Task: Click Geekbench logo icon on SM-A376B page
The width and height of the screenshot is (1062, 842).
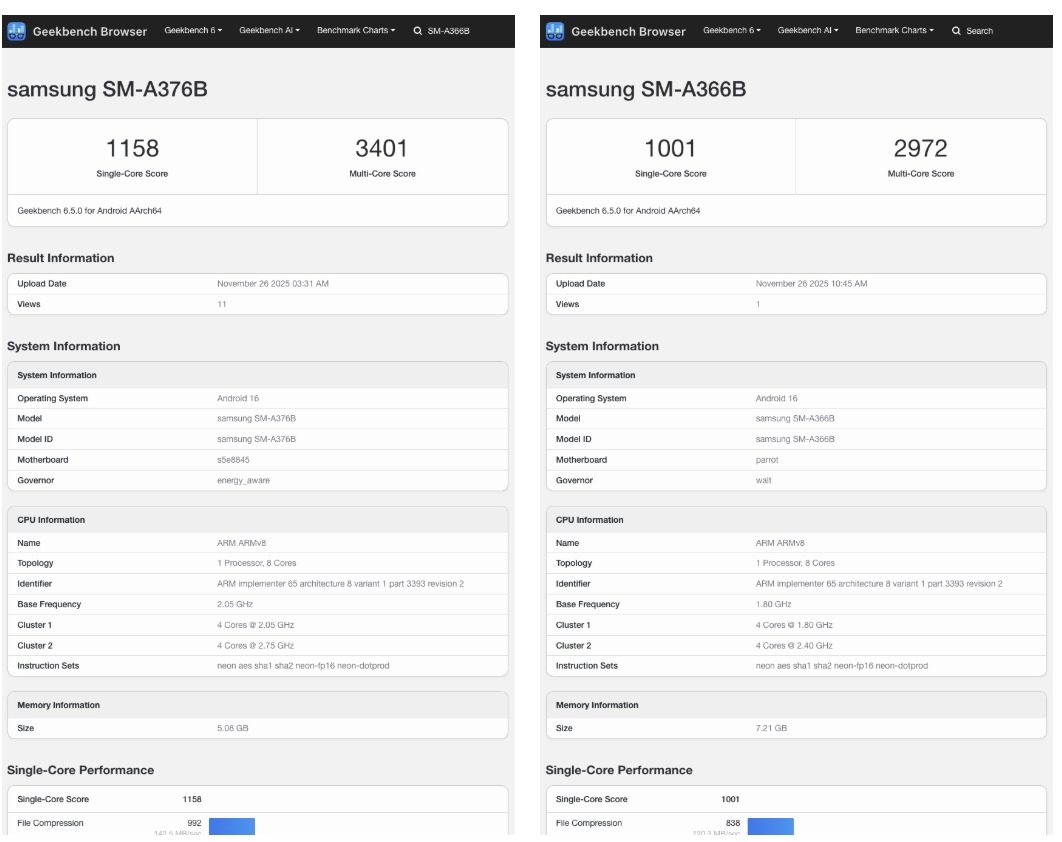Action: 18,31
